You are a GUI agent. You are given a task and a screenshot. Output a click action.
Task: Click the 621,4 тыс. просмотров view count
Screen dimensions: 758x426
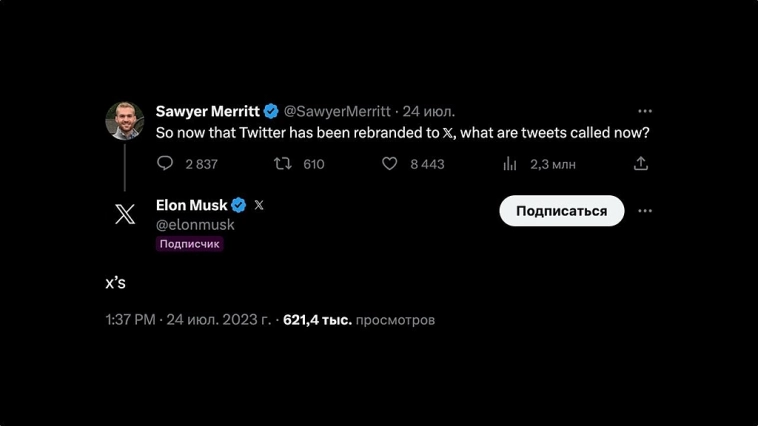tap(359, 320)
